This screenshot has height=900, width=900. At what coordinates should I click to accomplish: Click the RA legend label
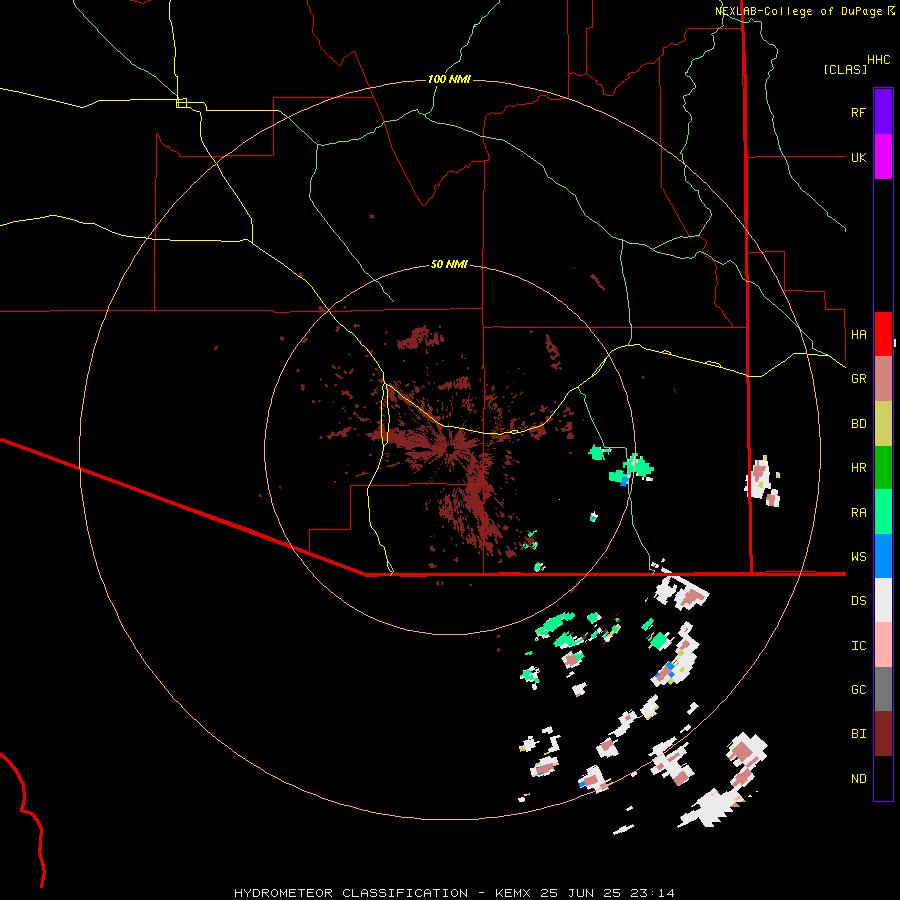pyautogui.click(x=858, y=513)
